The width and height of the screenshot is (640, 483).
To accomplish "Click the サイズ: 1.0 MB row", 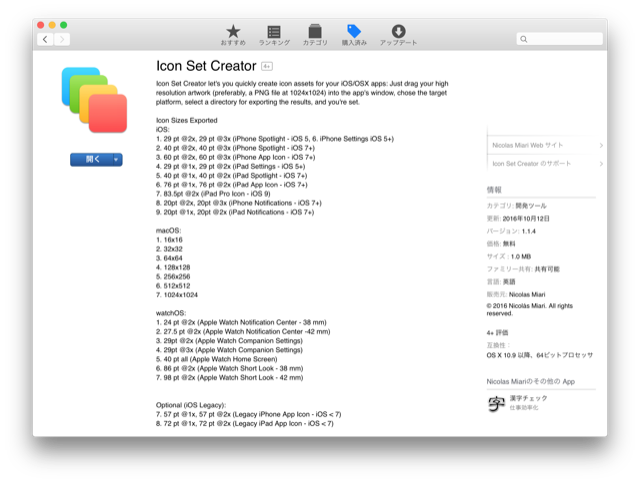I will pyautogui.click(x=509, y=256).
